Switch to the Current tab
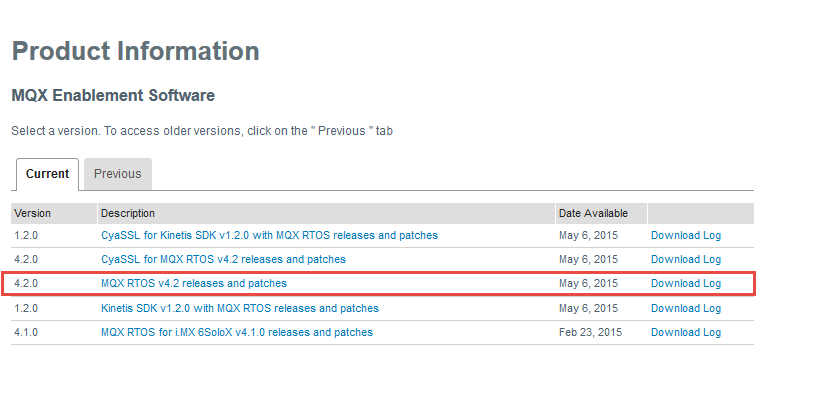The width and height of the screenshot is (837, 417). coord(47,173)
